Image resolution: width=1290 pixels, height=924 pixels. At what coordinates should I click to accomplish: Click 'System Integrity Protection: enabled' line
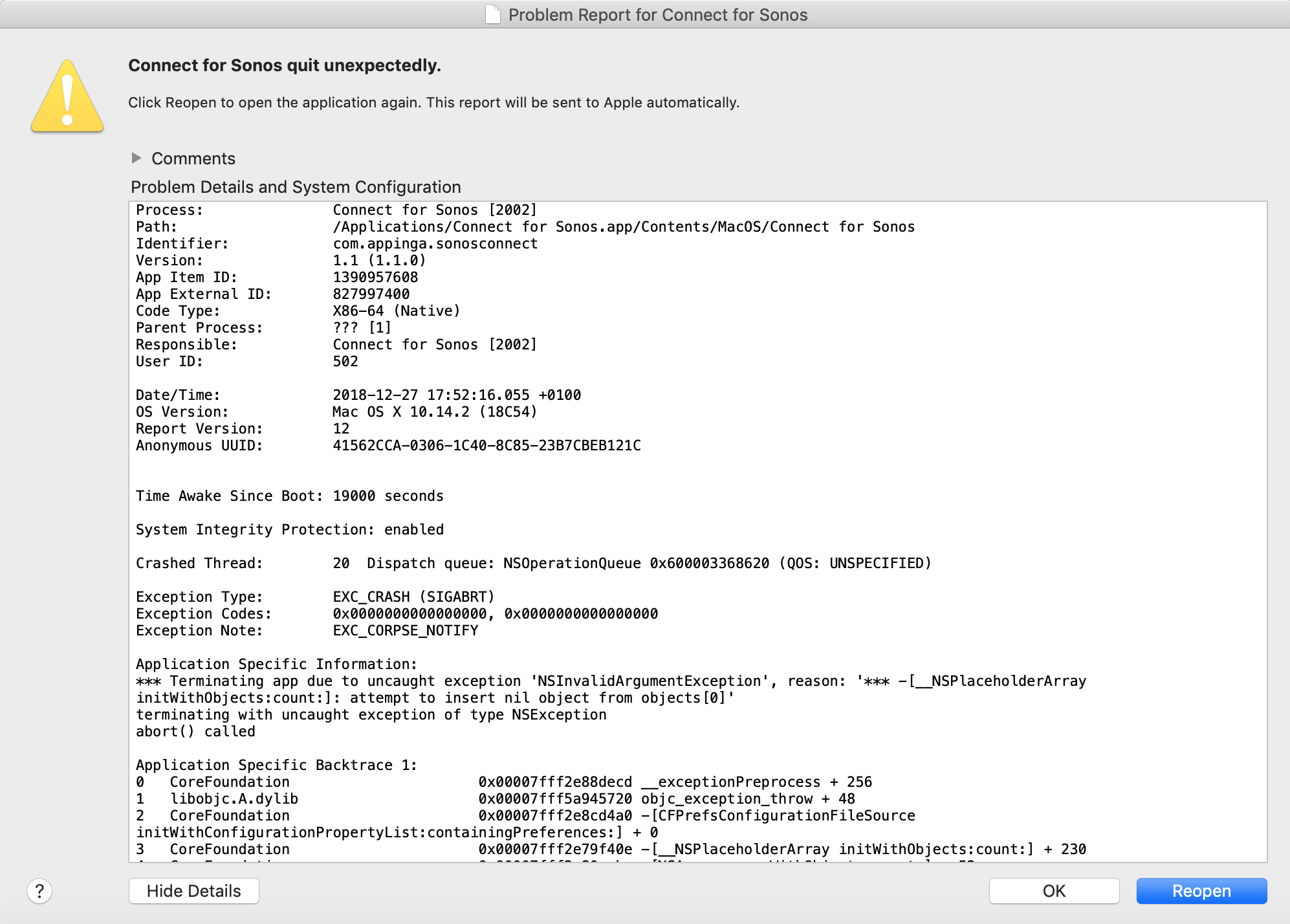[290, 529]
